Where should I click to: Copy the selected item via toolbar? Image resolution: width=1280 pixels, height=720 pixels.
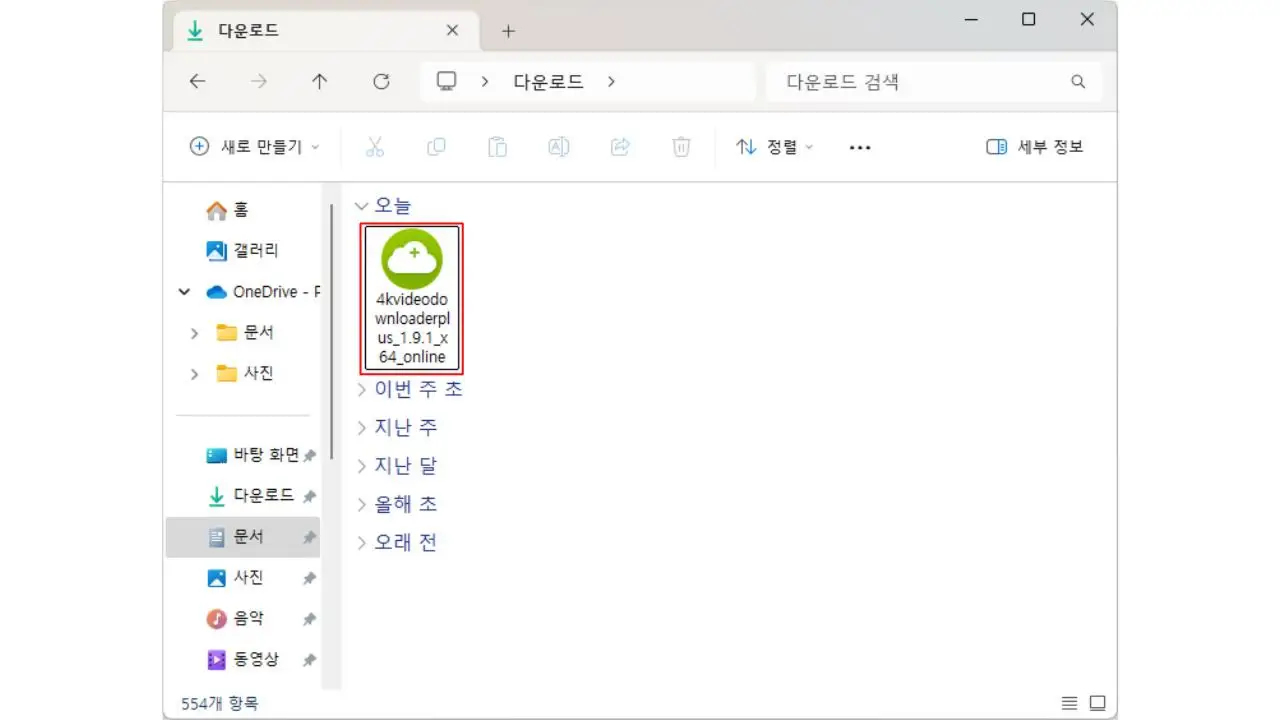point(436,147)
